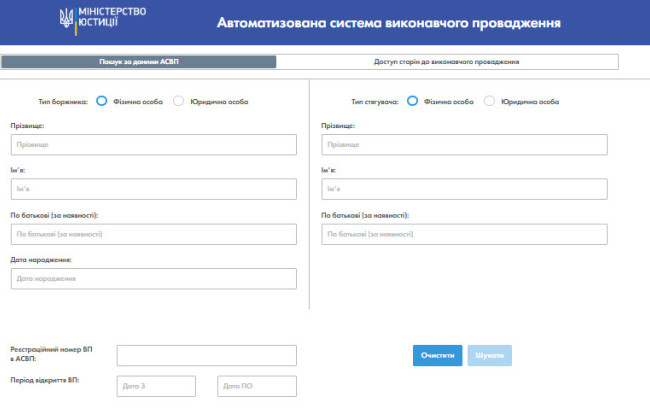650x420 pixels.
Task: Click the collector 'По батькові' input field
Action: [x=464, y=234]
